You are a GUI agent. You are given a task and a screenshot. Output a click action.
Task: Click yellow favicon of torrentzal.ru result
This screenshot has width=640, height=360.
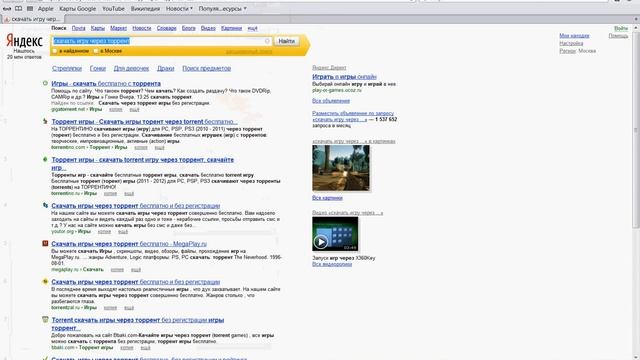pyautogui.click(x=45, y=282)
